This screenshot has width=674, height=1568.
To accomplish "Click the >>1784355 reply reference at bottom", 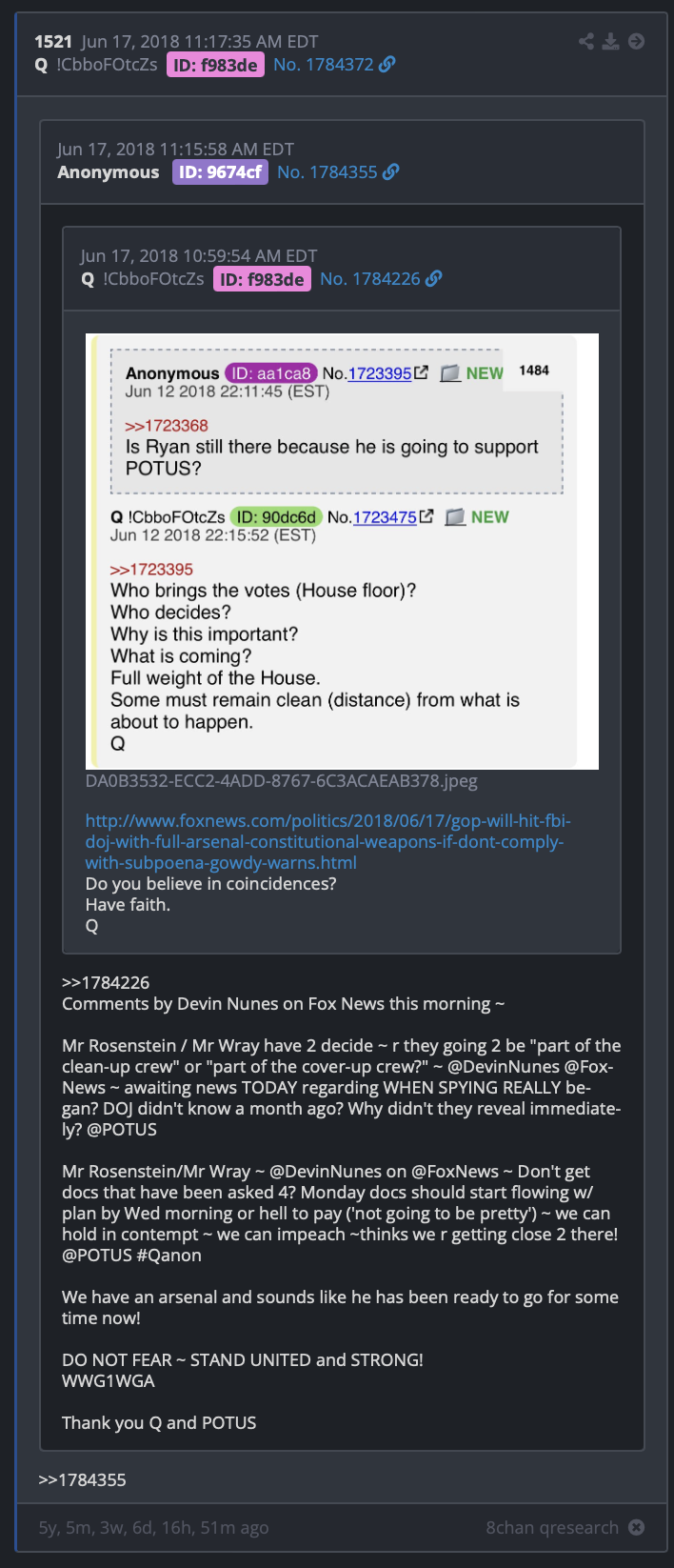I will pos(82,1479).
